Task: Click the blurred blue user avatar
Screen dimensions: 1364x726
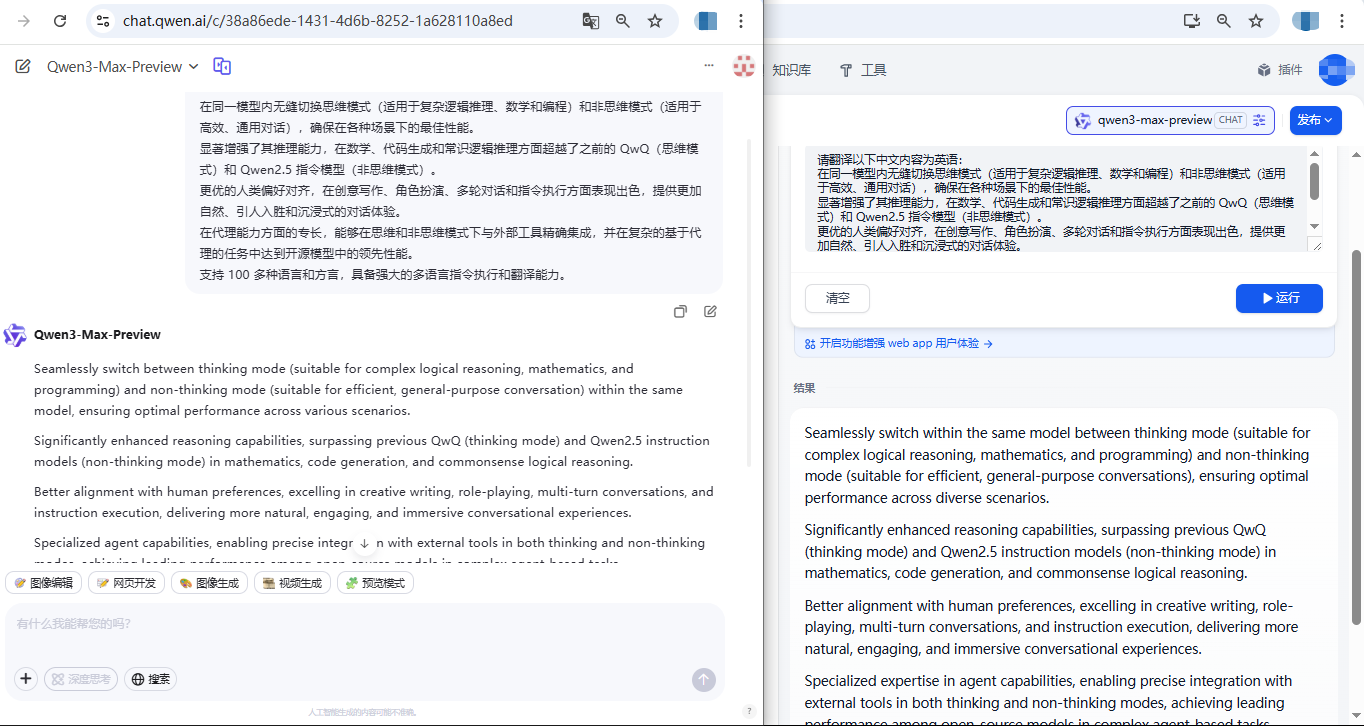Action: pyautogui.click(x=1335, y=70)
